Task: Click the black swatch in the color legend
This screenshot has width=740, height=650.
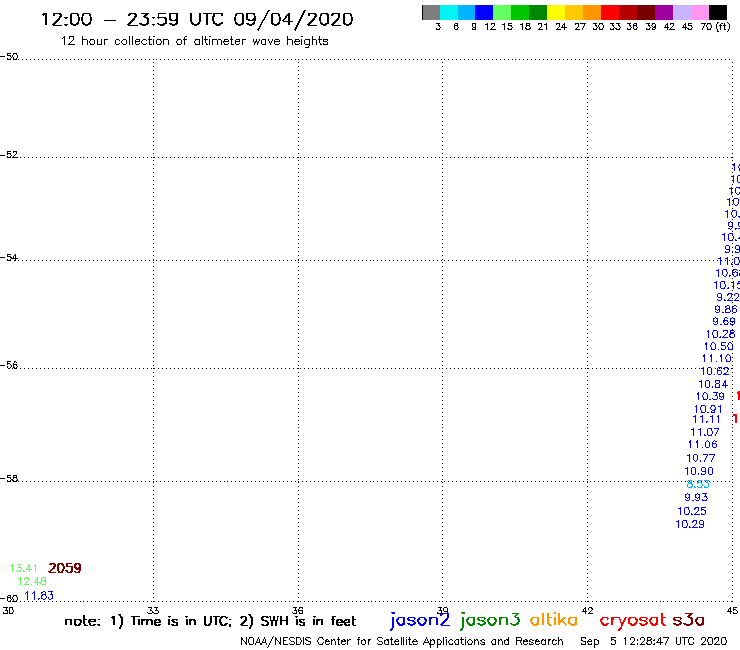Action: tap(718, 12)
